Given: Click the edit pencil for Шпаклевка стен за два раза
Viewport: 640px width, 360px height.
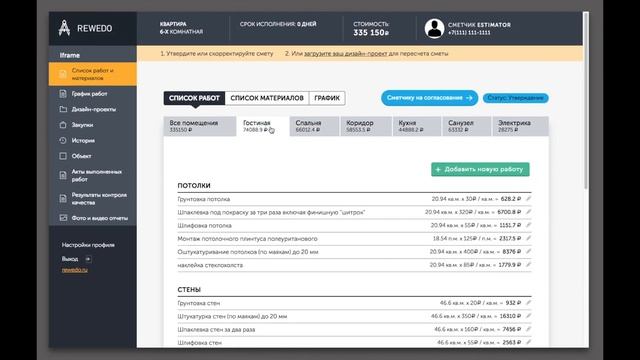Looking at the screenshot, I should tap(528, 329).
